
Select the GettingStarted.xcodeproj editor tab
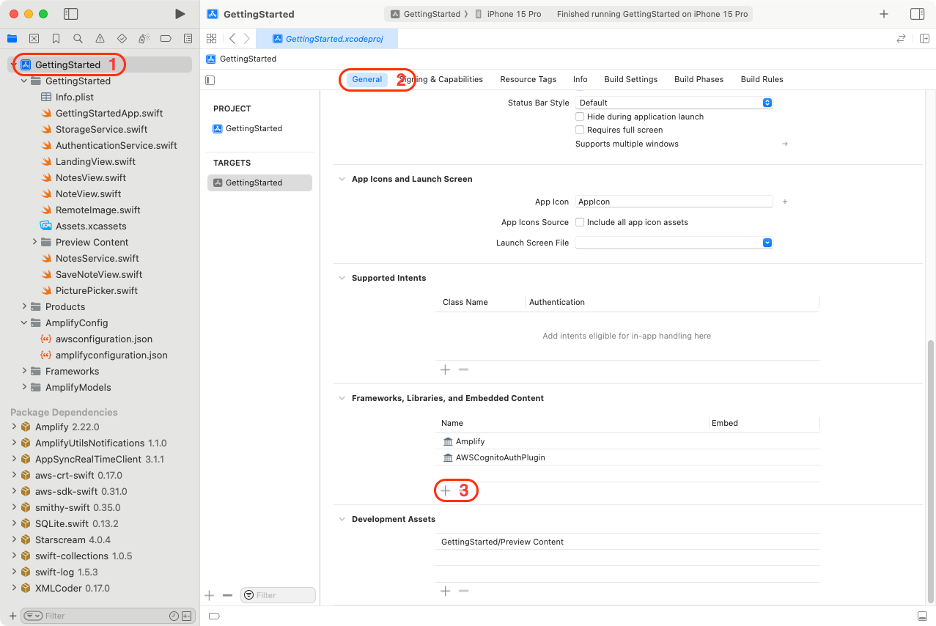[327, 39]
